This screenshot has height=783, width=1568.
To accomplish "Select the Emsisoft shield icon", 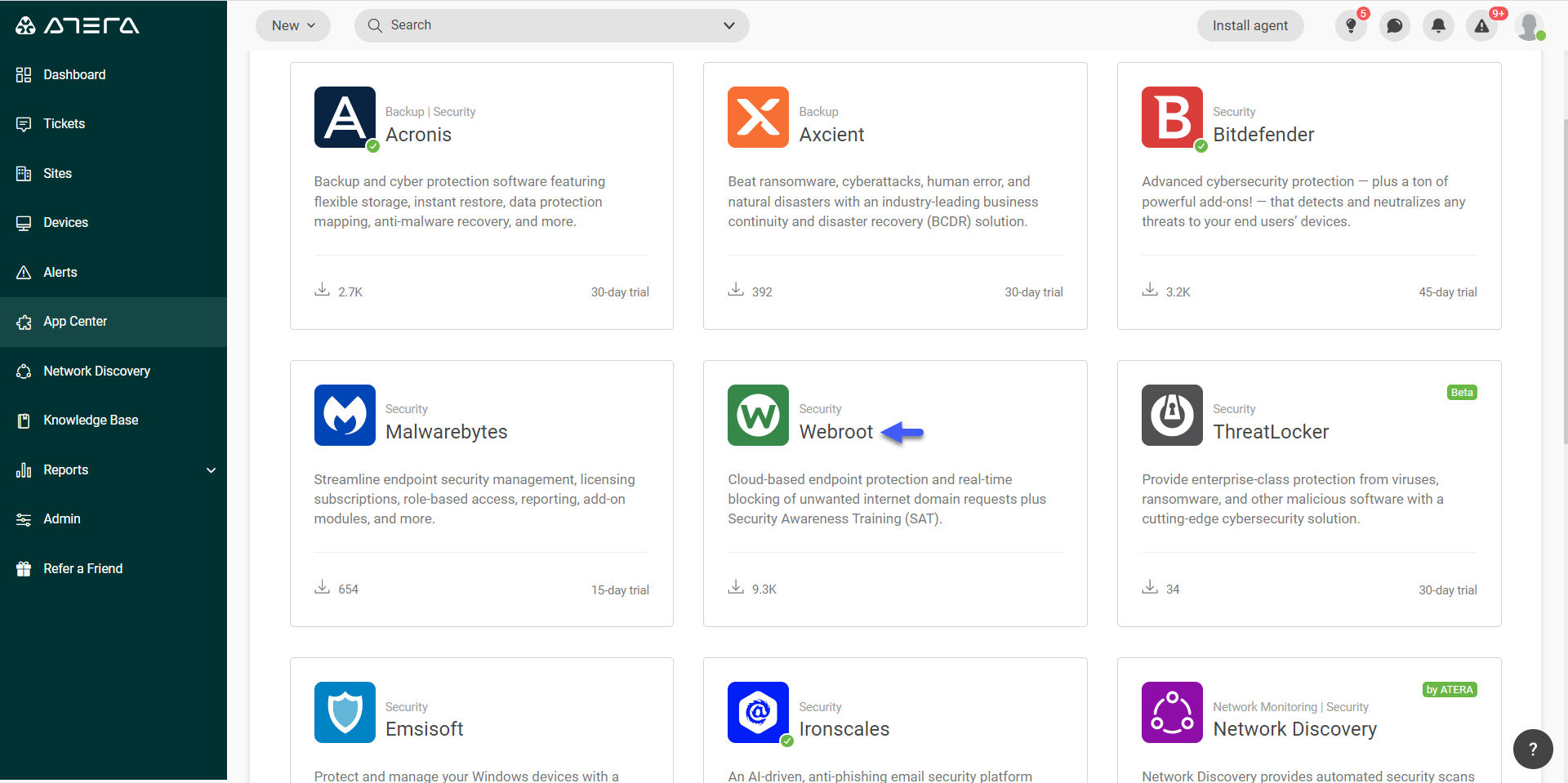I will click(x=345, y=712).
